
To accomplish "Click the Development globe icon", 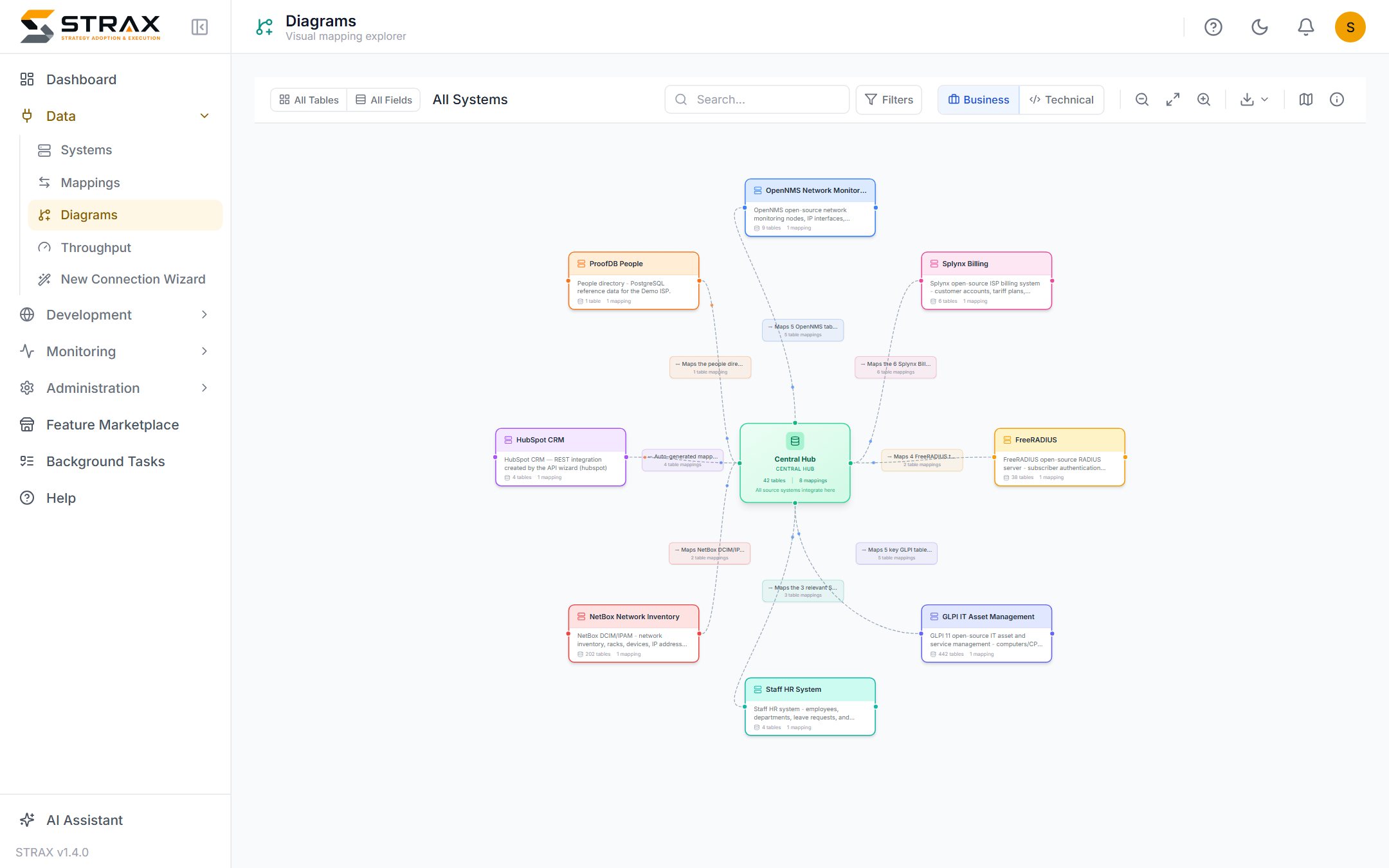I will (x=27, y=315).
